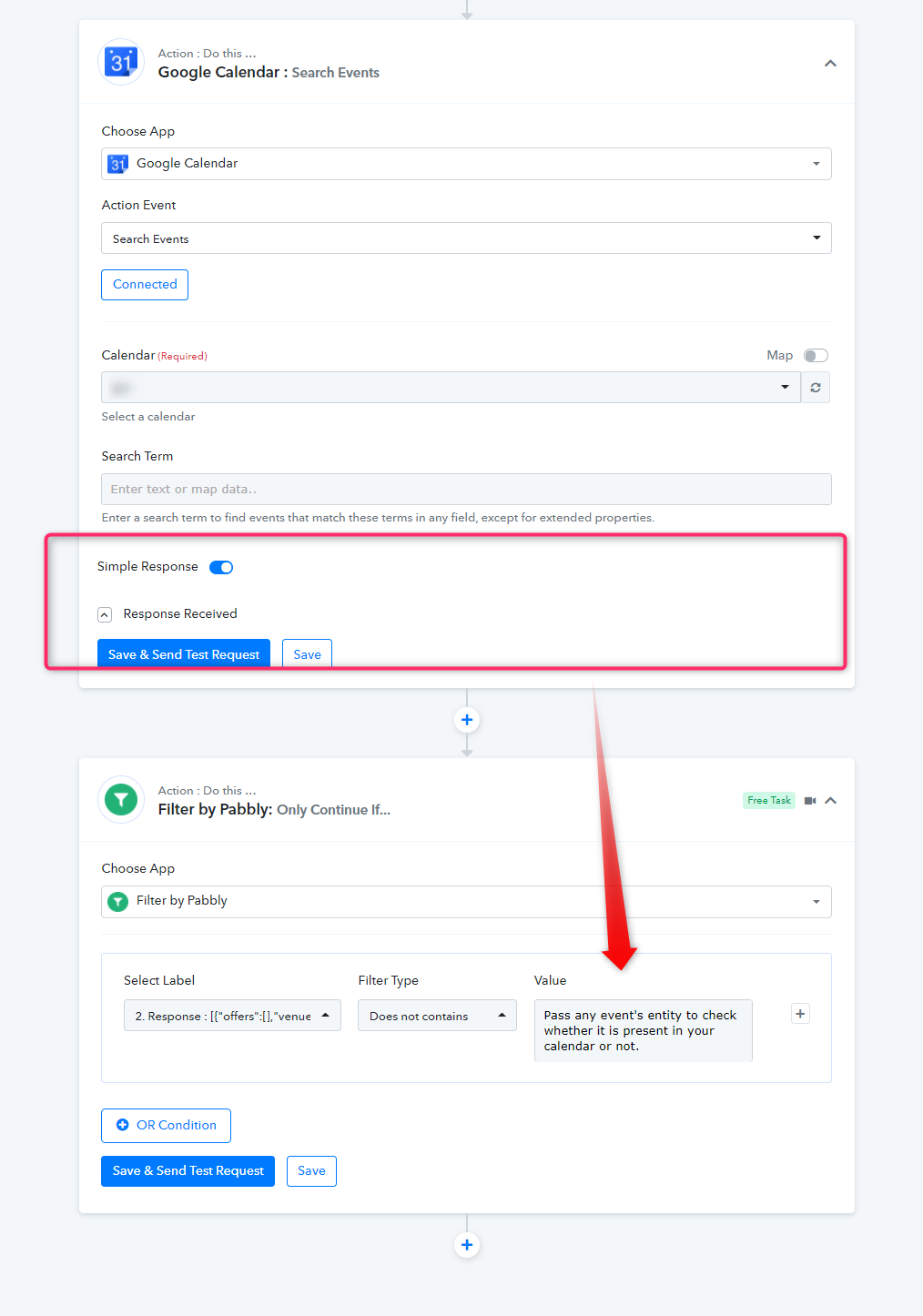Viewport: 923px width, 1316px height.
Task: Open the Calendar selection dropdown
Action: tap(451, 388)
